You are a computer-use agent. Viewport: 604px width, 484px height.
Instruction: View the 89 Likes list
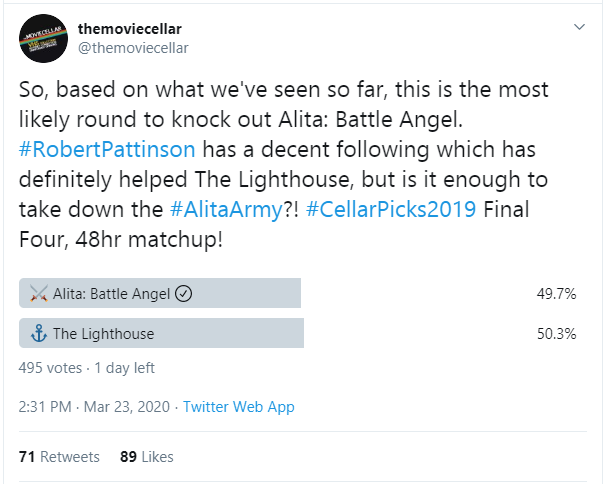146,456
